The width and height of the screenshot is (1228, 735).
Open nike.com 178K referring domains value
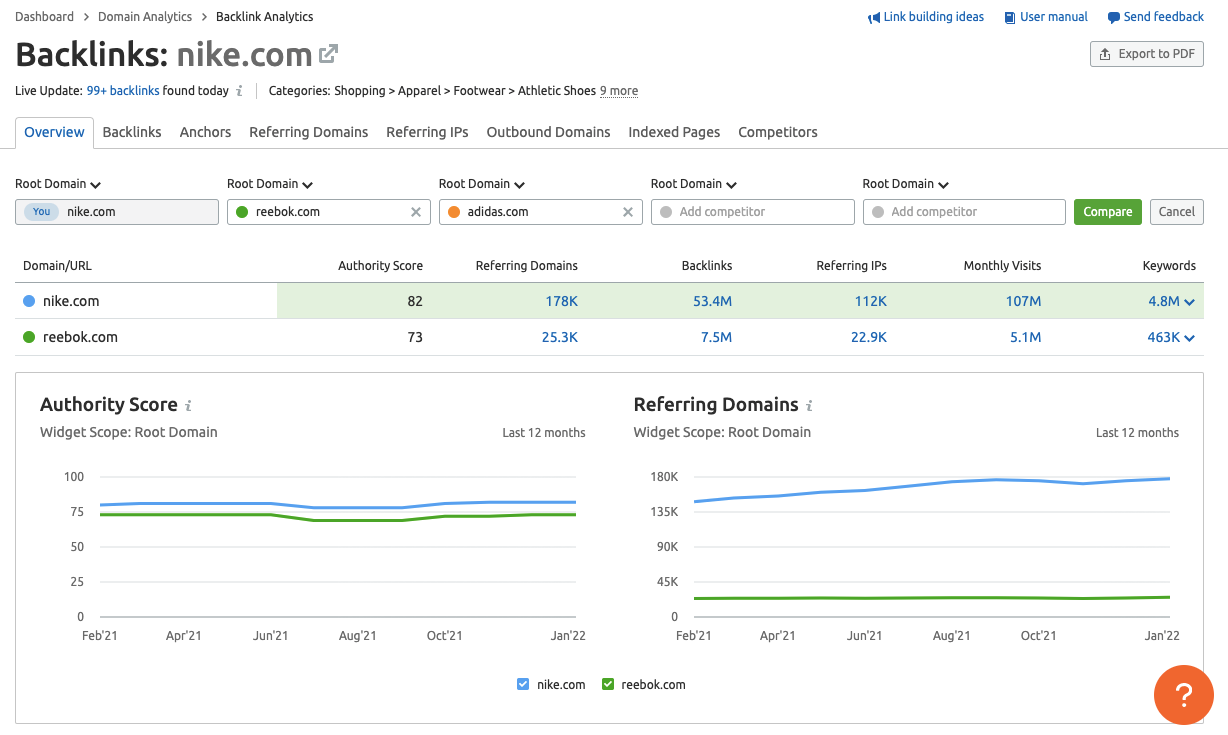tap(560, 301)
